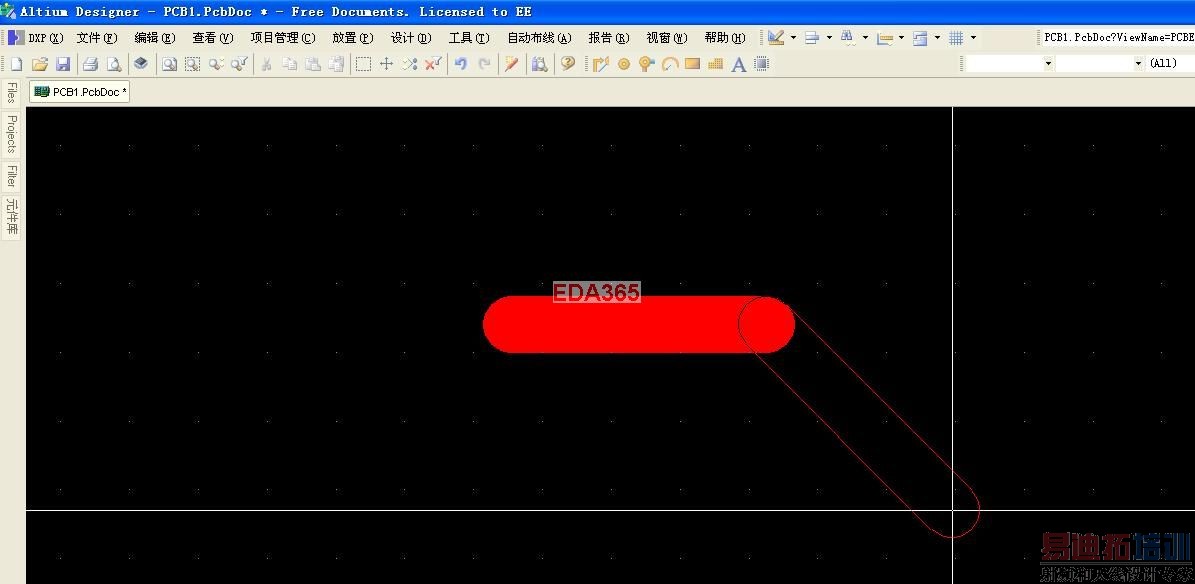
Task: Open the Filter side panel
Action: click(11, 175)
